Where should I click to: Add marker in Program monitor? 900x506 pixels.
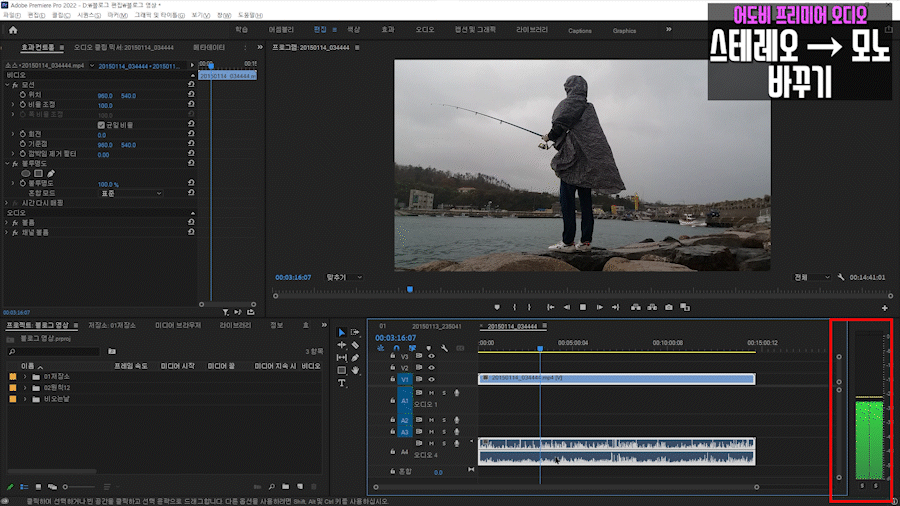(x=497, y=308)
